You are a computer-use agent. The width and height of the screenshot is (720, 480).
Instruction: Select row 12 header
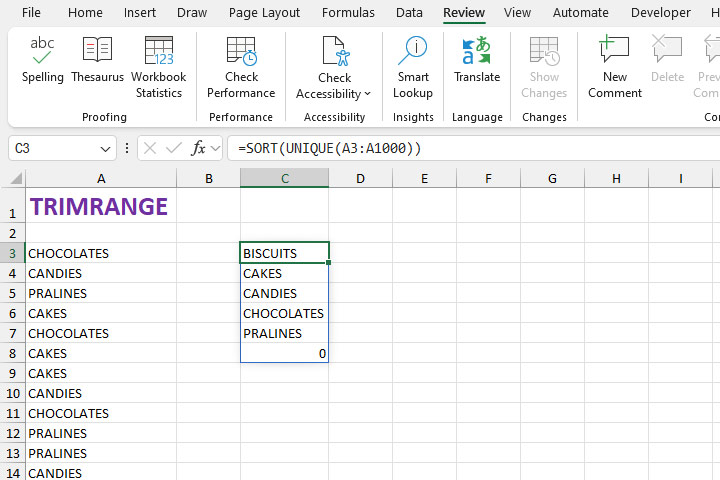12,433
